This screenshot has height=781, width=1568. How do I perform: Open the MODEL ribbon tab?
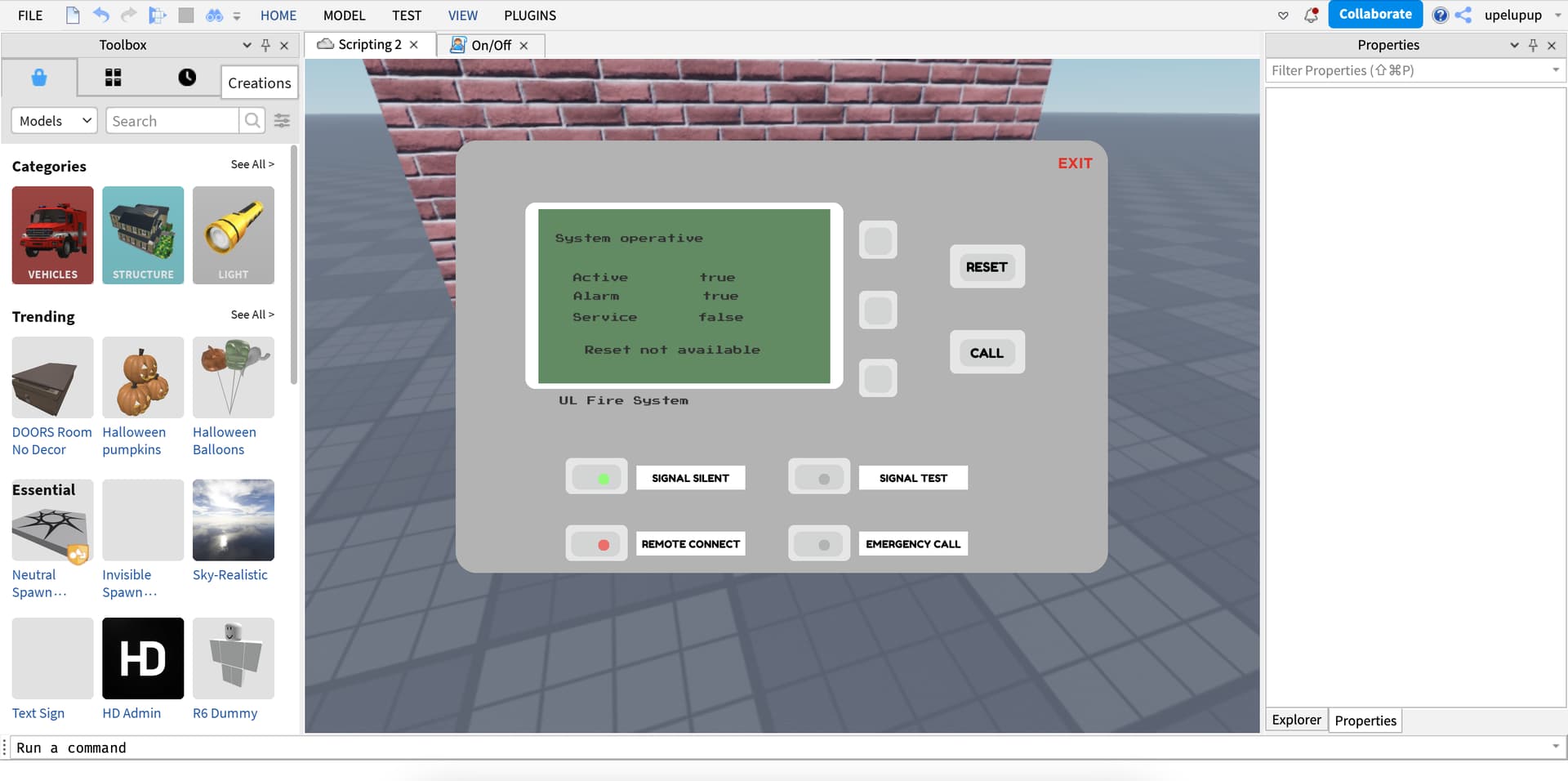(344, 16)
